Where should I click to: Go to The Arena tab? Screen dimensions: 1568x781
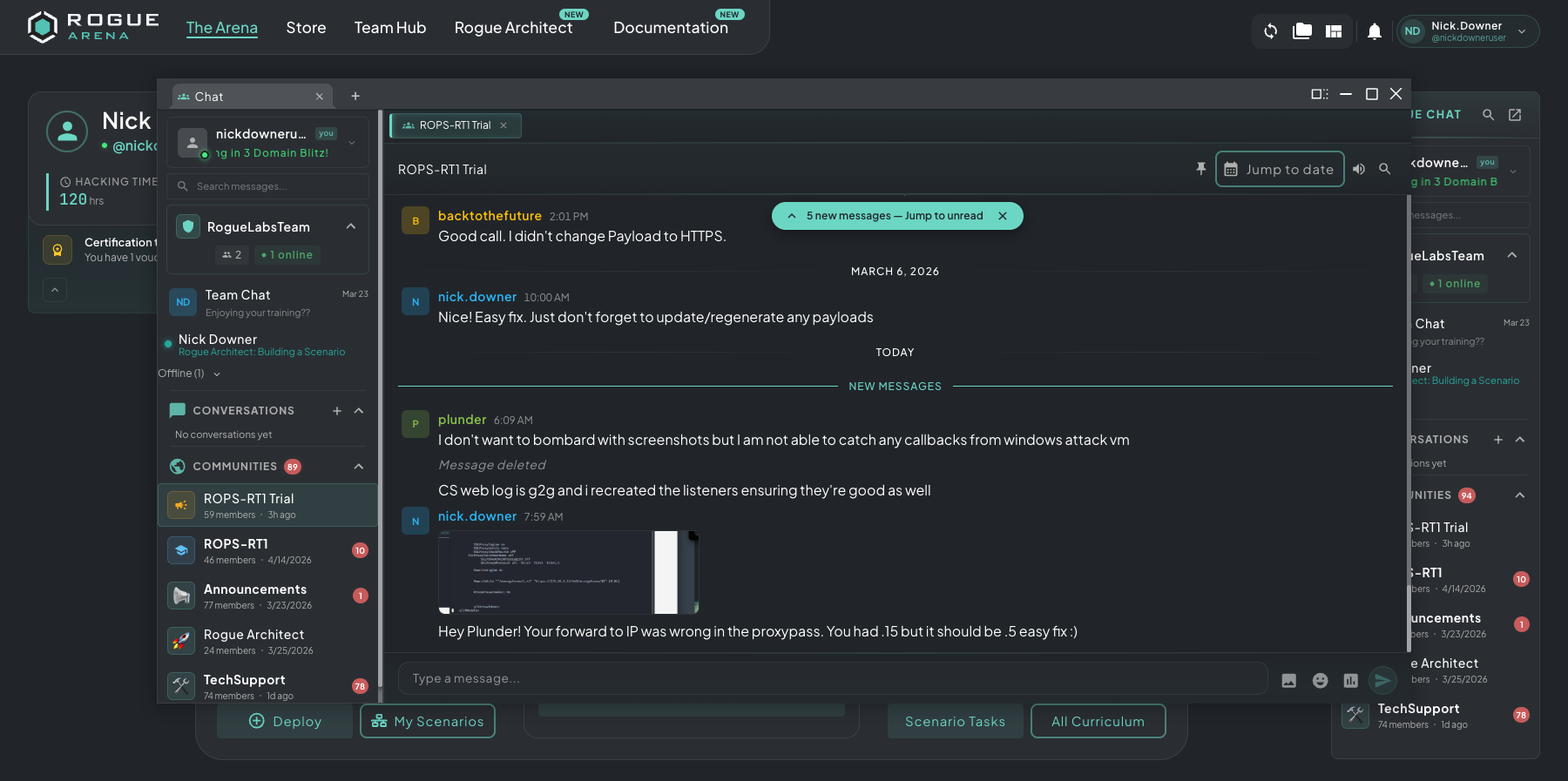pos(222,28)
